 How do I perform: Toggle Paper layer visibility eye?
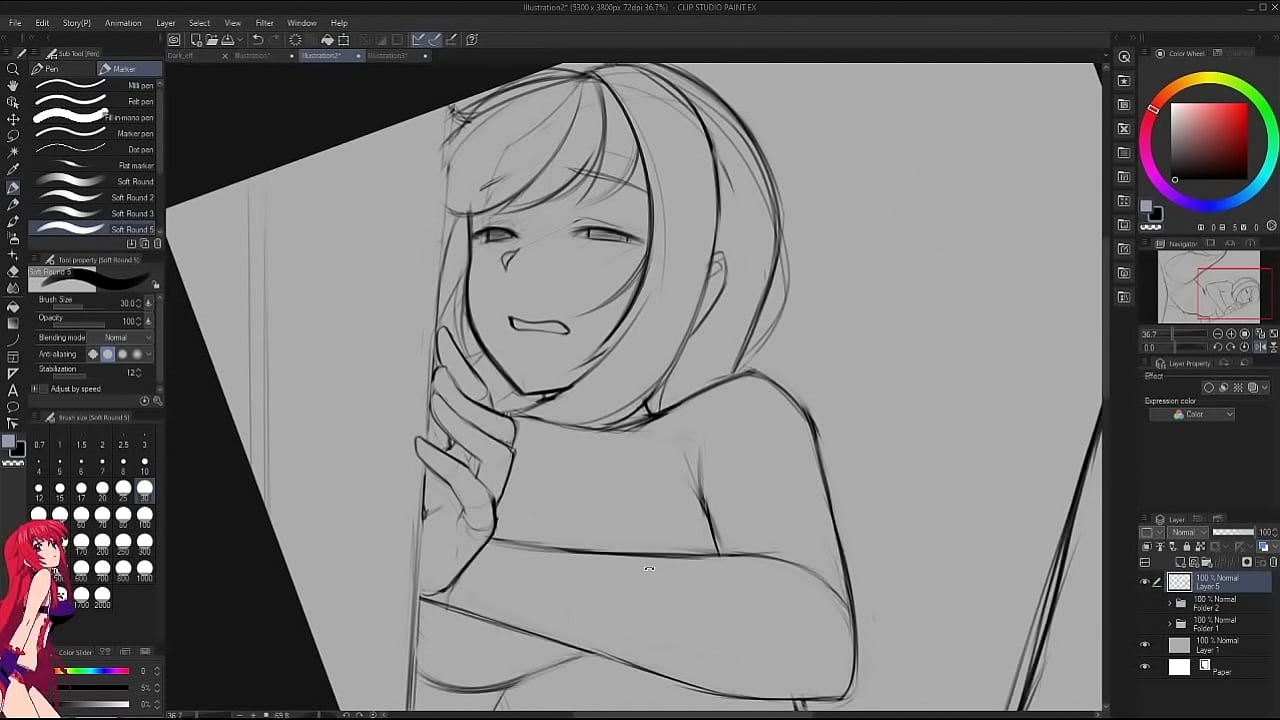pos(1145,667)
